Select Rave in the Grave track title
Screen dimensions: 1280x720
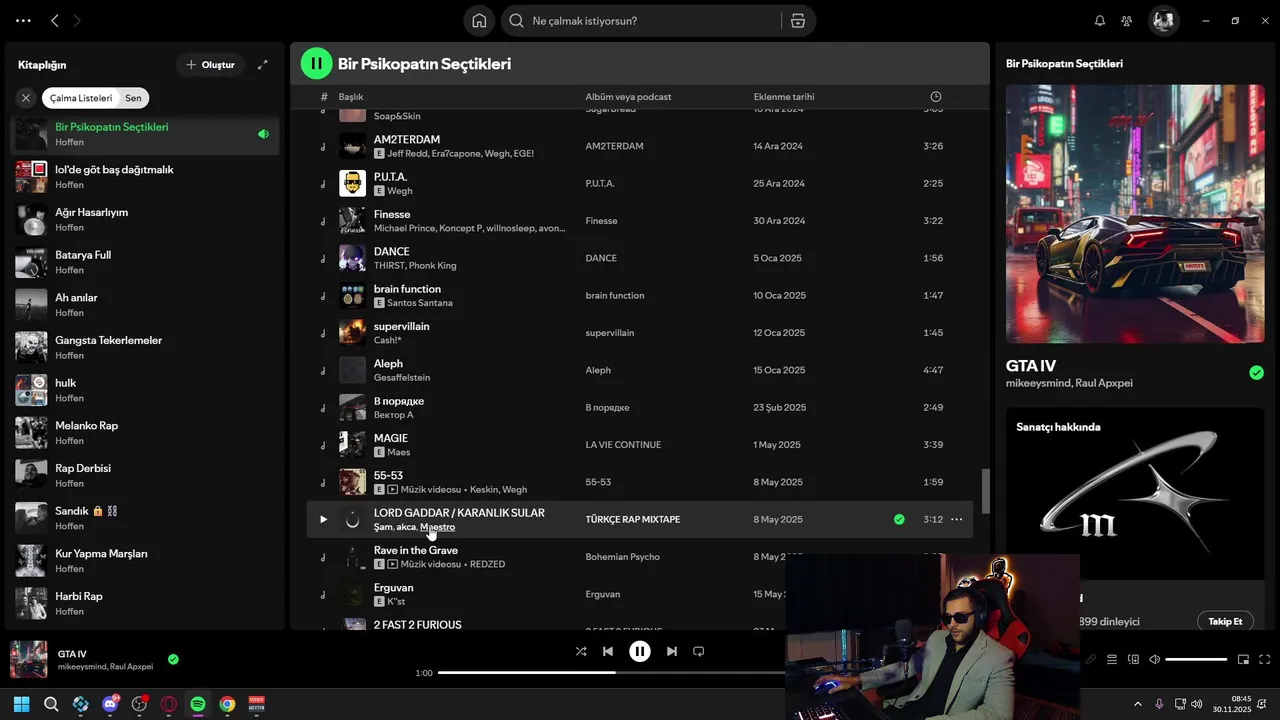point(416,551)
